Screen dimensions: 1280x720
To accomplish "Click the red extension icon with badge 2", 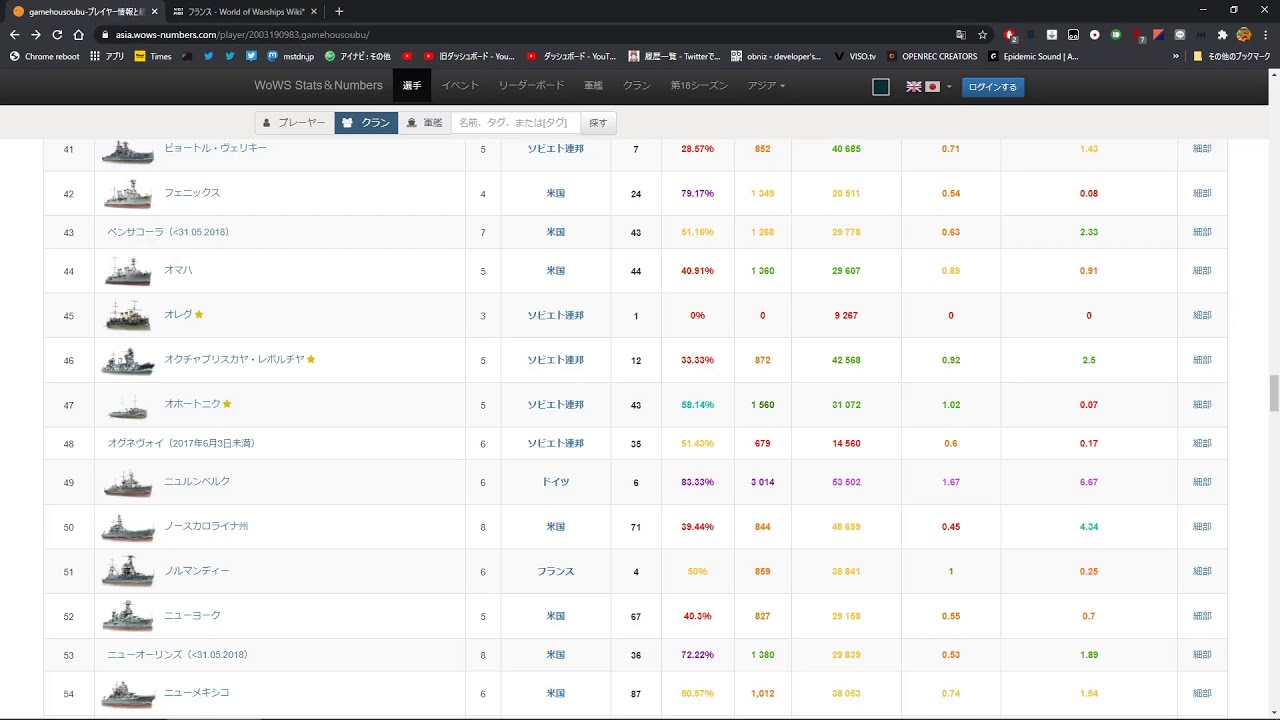I will click(1010, 35).
